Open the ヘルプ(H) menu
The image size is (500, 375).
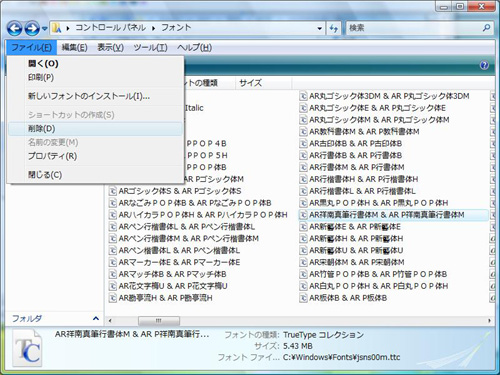click(195, 48)
